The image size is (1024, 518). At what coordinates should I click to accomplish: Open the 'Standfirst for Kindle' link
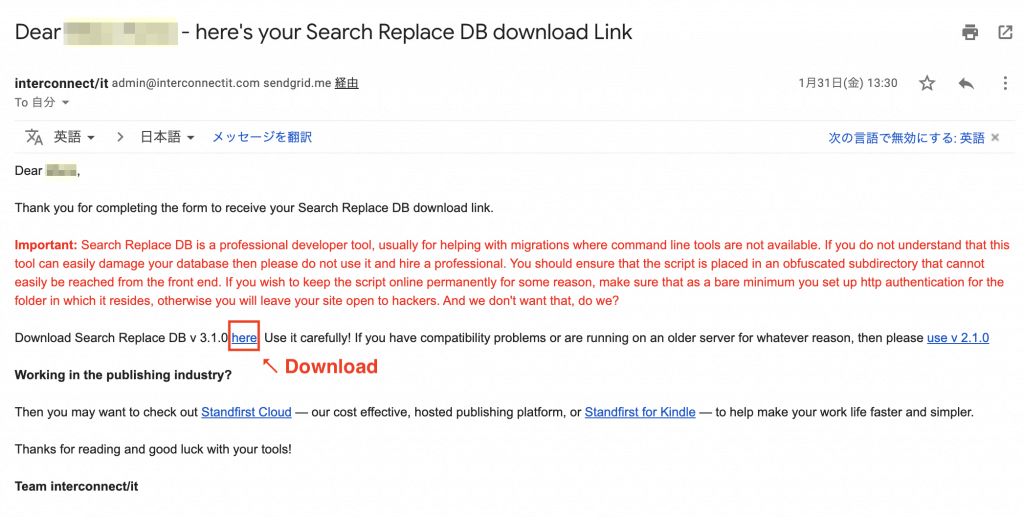(x=640, y=412)
